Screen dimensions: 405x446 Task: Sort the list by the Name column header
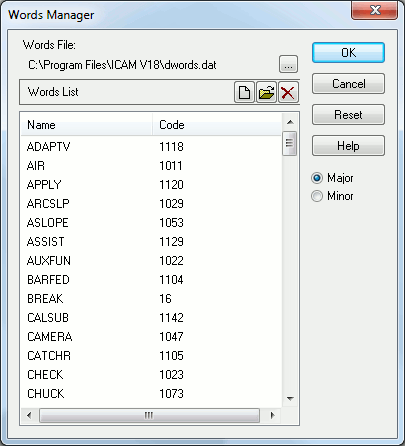87,125
